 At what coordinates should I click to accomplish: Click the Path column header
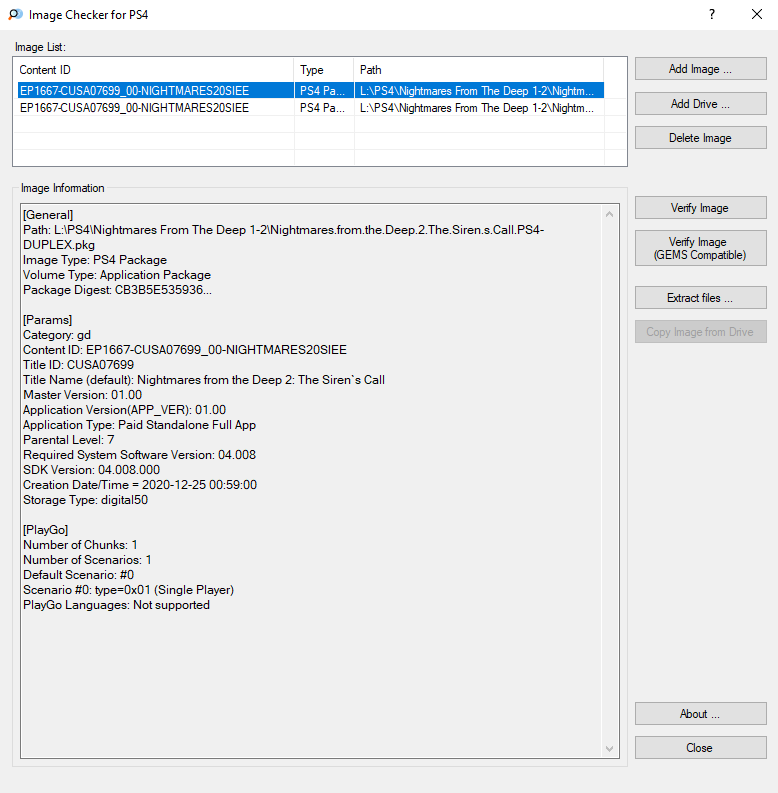click(x=479, y=70)
